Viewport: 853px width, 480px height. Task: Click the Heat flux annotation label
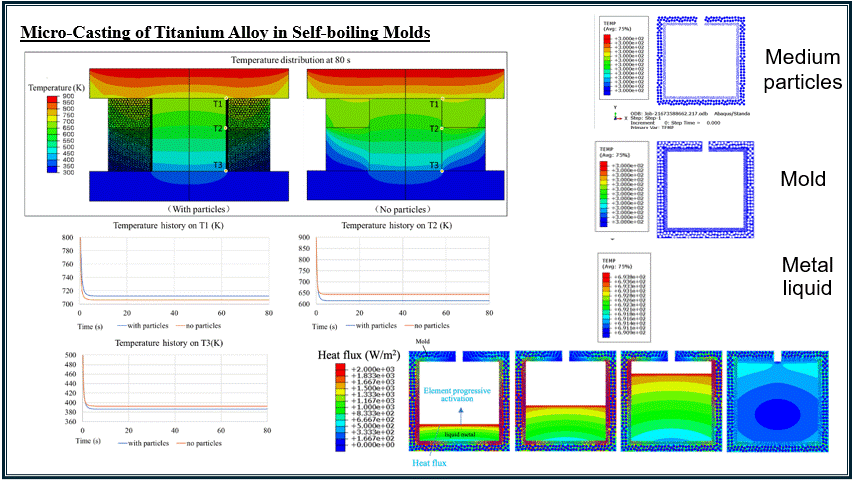(429, 463)
